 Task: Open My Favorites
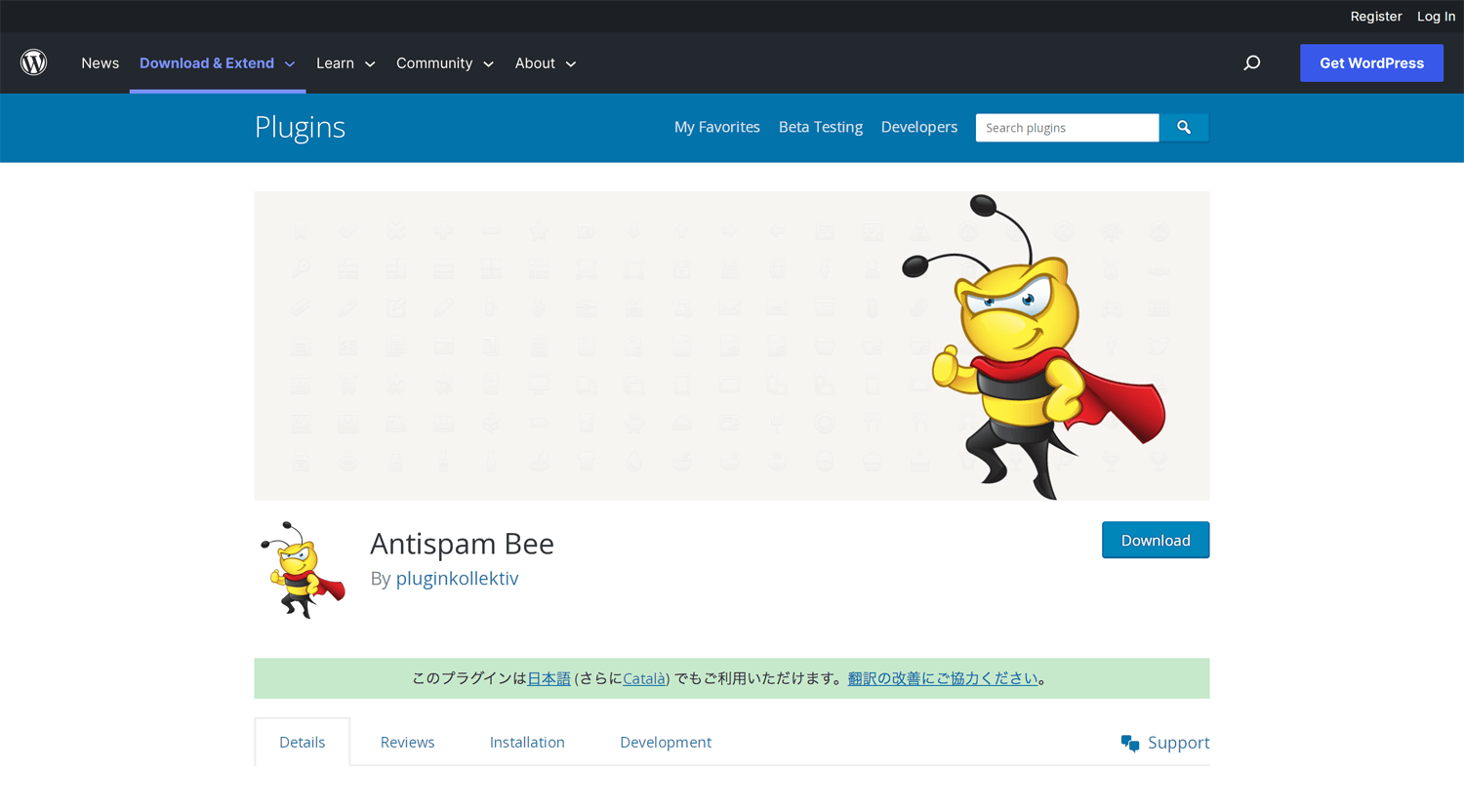[x=716, y=127]
